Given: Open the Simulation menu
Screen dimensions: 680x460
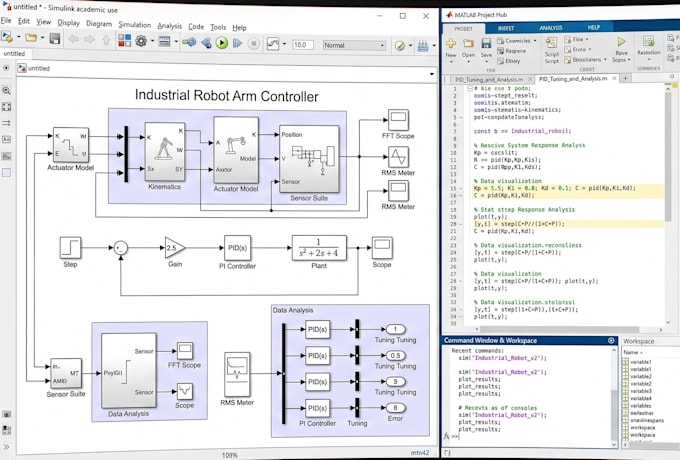Looking at the screenshot, I should pos(134,25).
